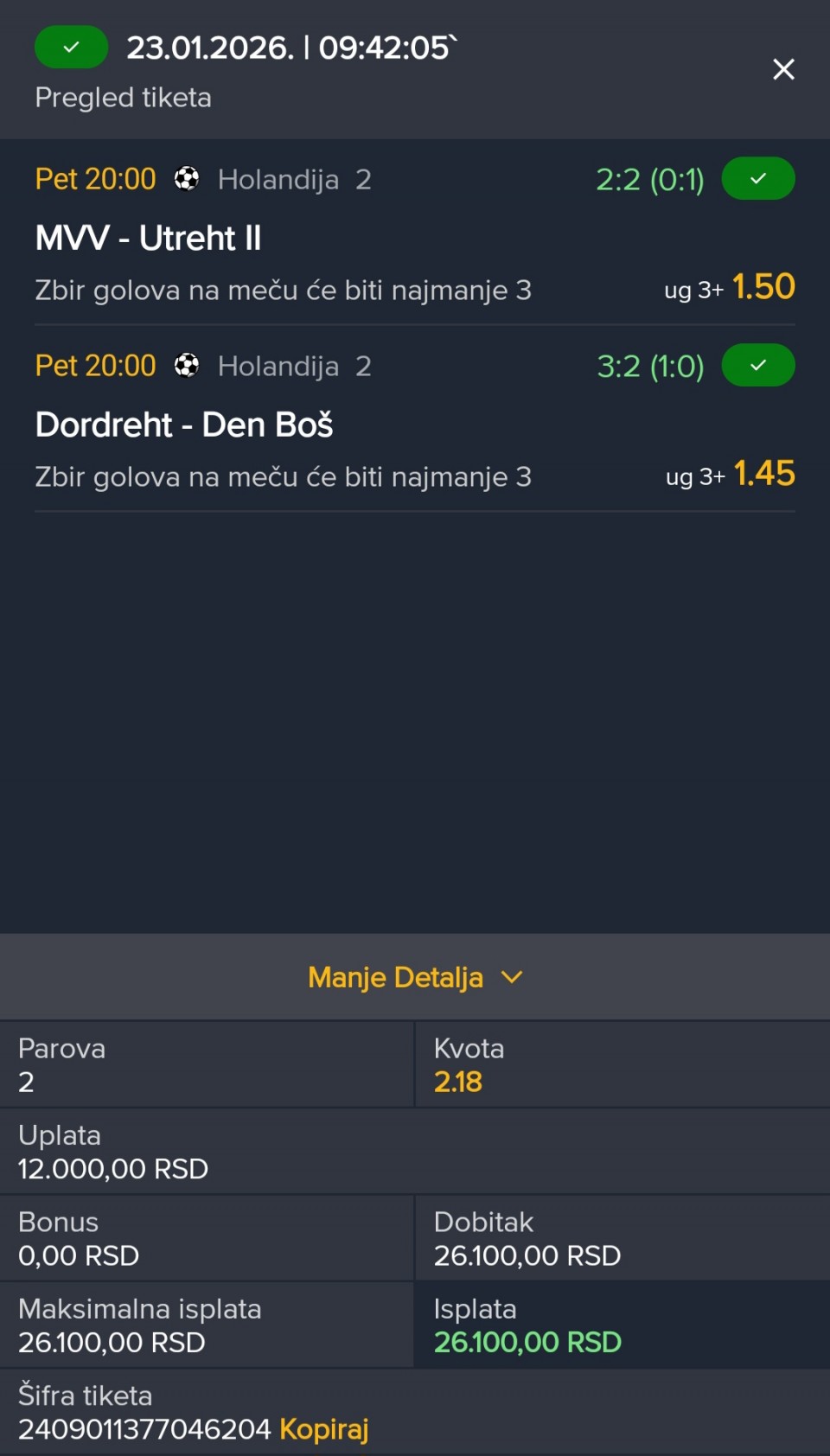The height and width of the screenshot is (1456, 830).
Task: Click the 2:2 (0:1) result score
Action: pos(649,180)
